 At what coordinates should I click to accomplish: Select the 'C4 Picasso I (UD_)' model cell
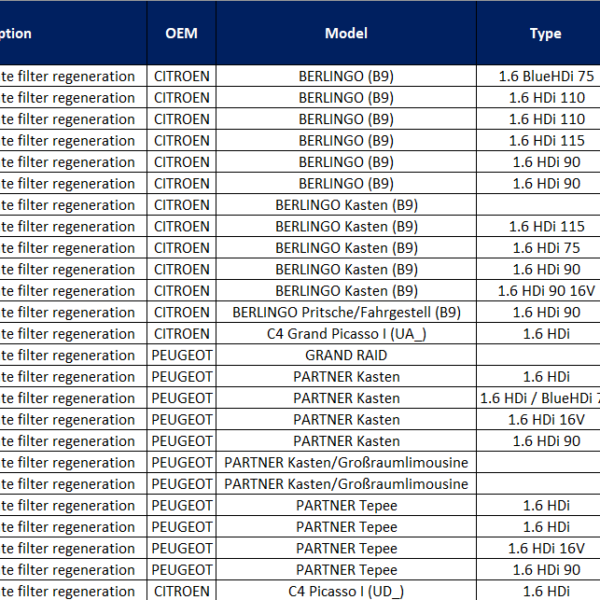tap(346, 590)
